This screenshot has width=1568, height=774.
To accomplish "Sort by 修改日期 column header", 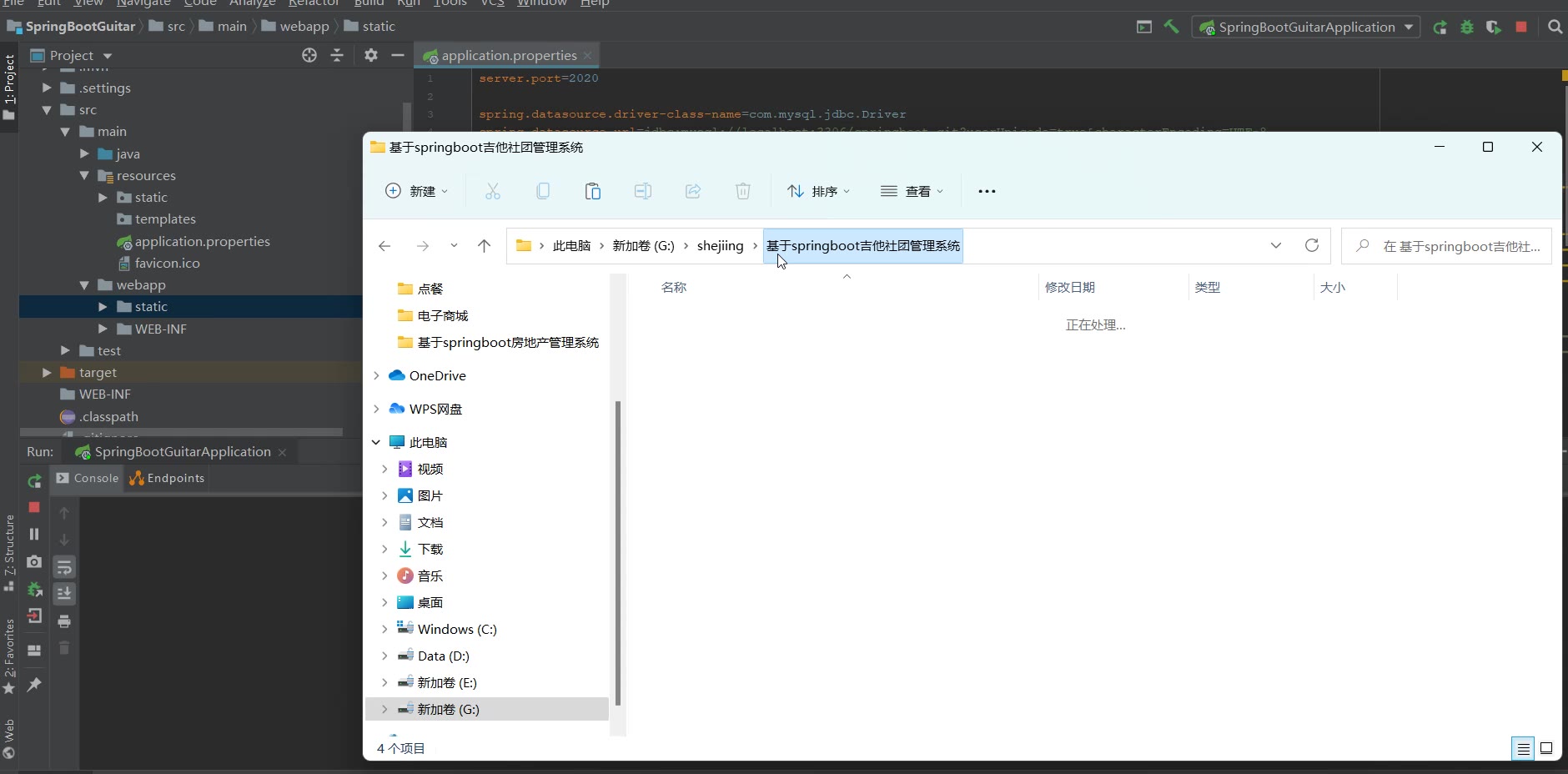I will [1070, 287].
